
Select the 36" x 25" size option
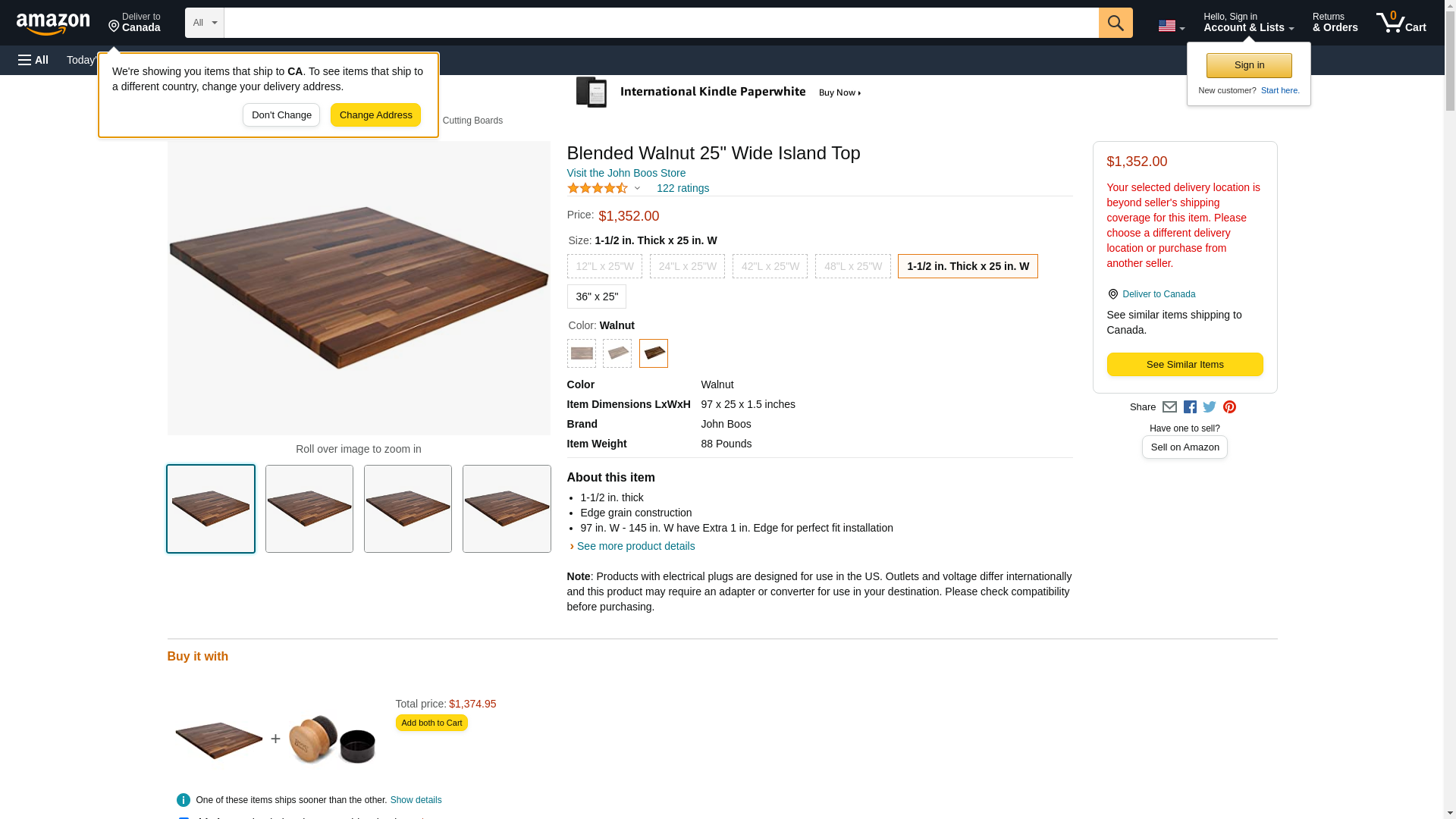pos(596,297)
